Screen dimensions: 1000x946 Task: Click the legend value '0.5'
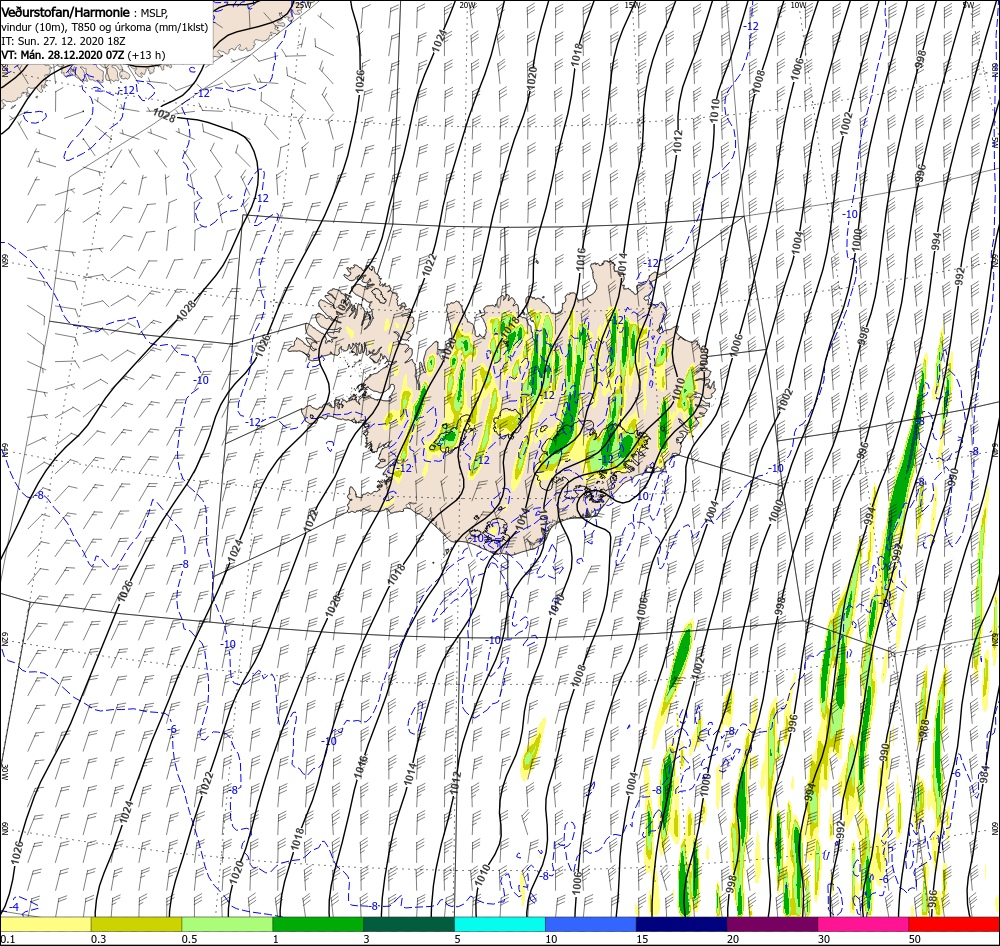[x=189, y=938]
